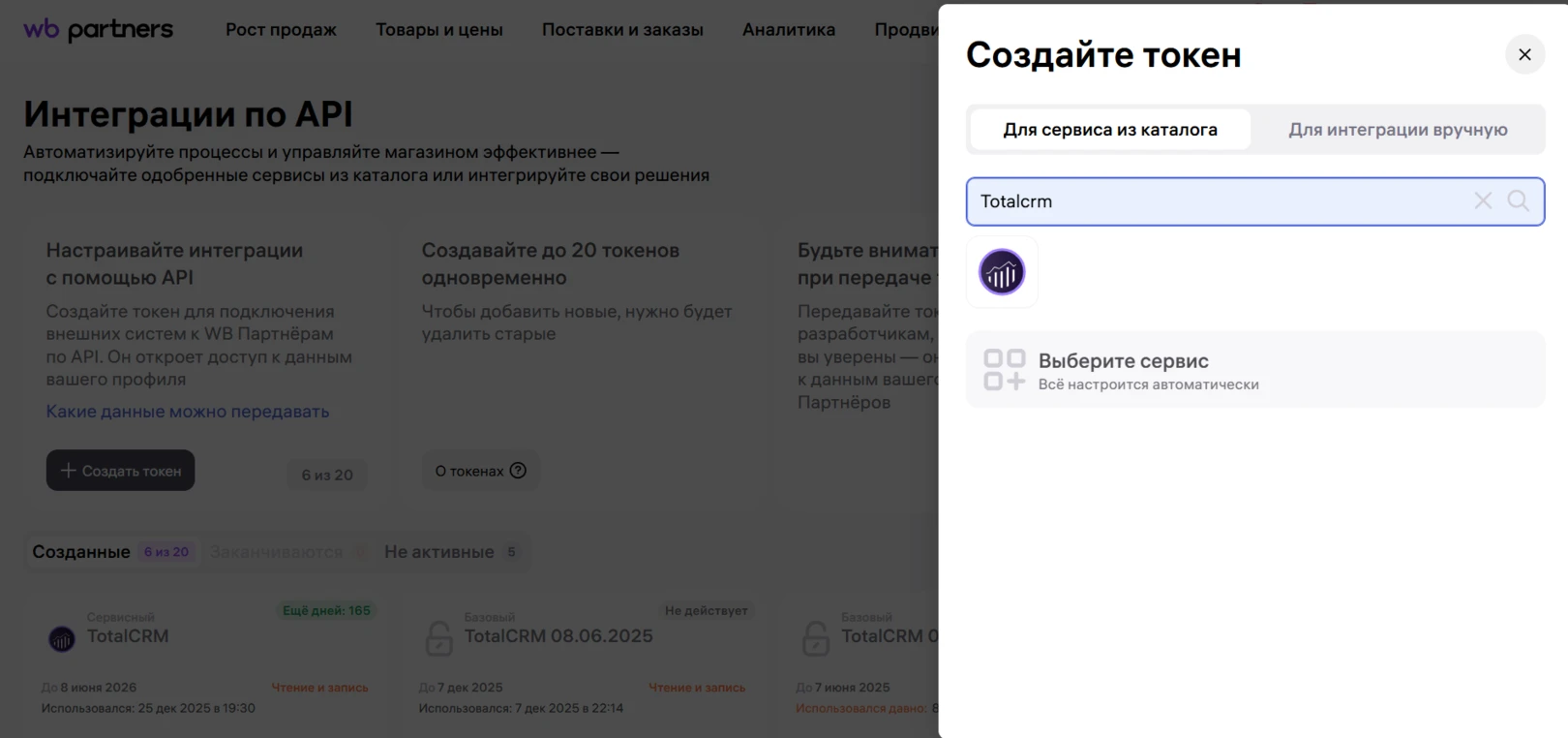The width and height of the screenshot is (1568, 738).
Task: Close the Создайте токен panel
Action: 1524,54
